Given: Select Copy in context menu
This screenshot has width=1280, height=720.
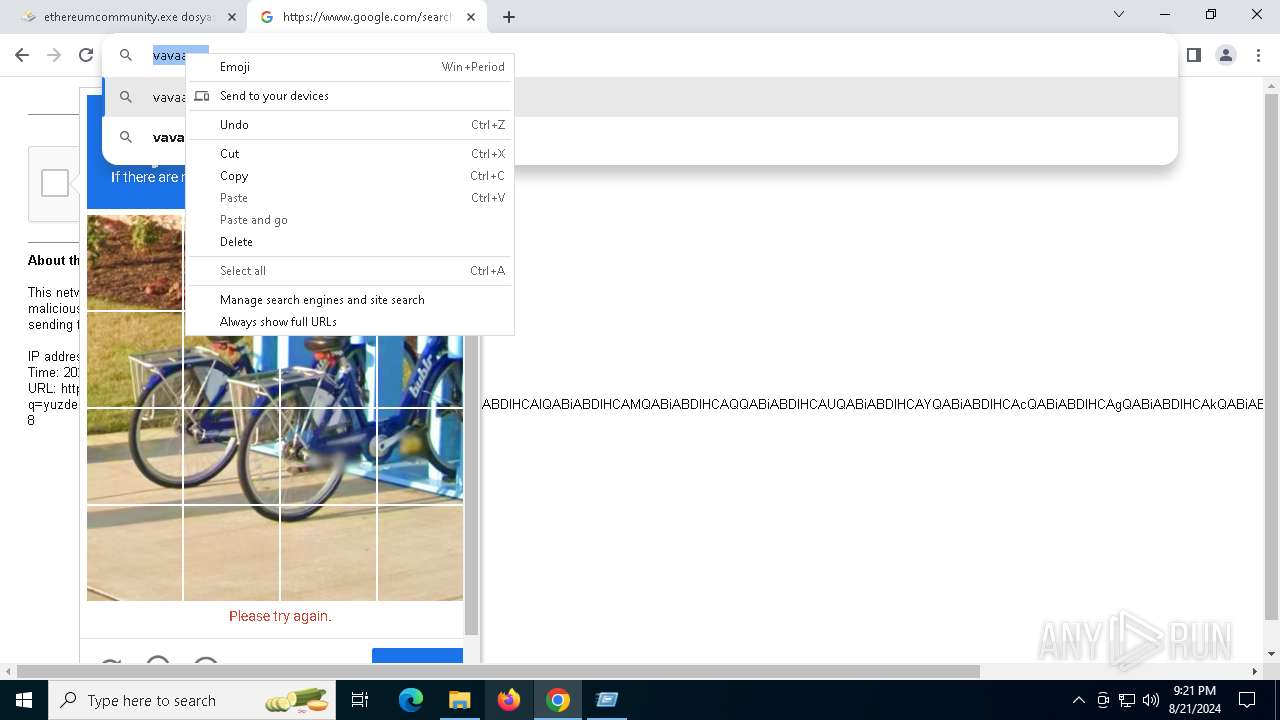Looking at the screenshot, I should pyautogui.click(x=350, y=176).
